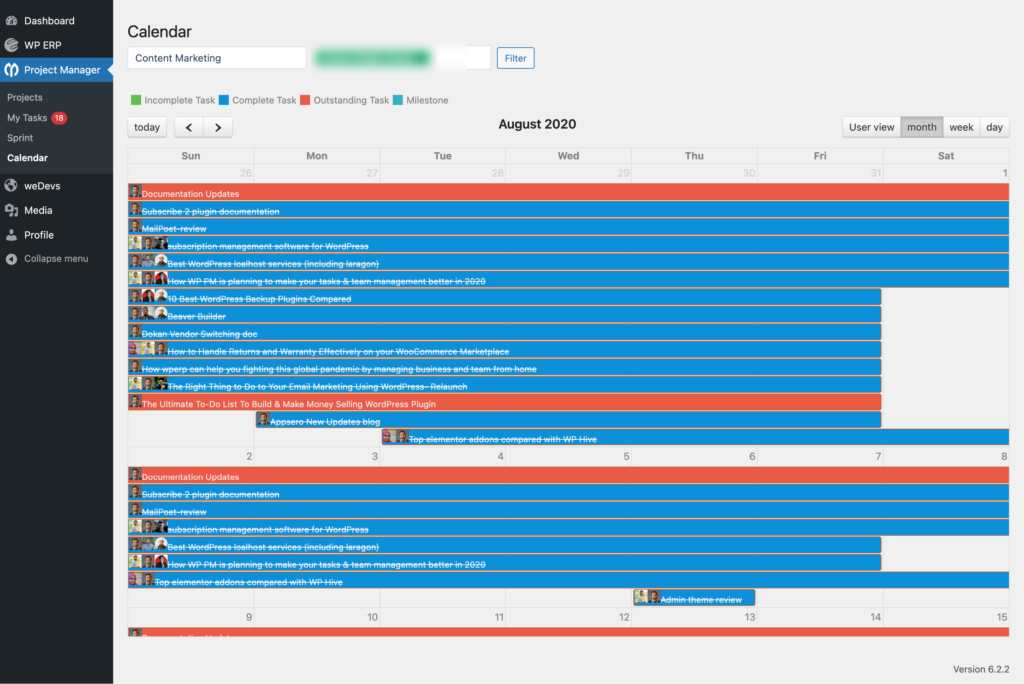Open How WP PM is planning task, second week

tap(505, 564)
